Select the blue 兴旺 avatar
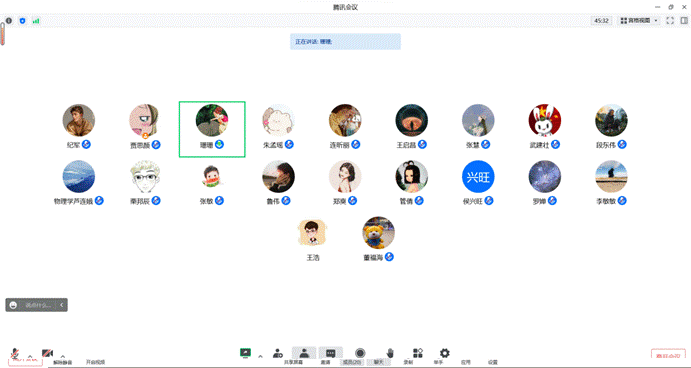 pyautogui.click(x=478, y=176)
